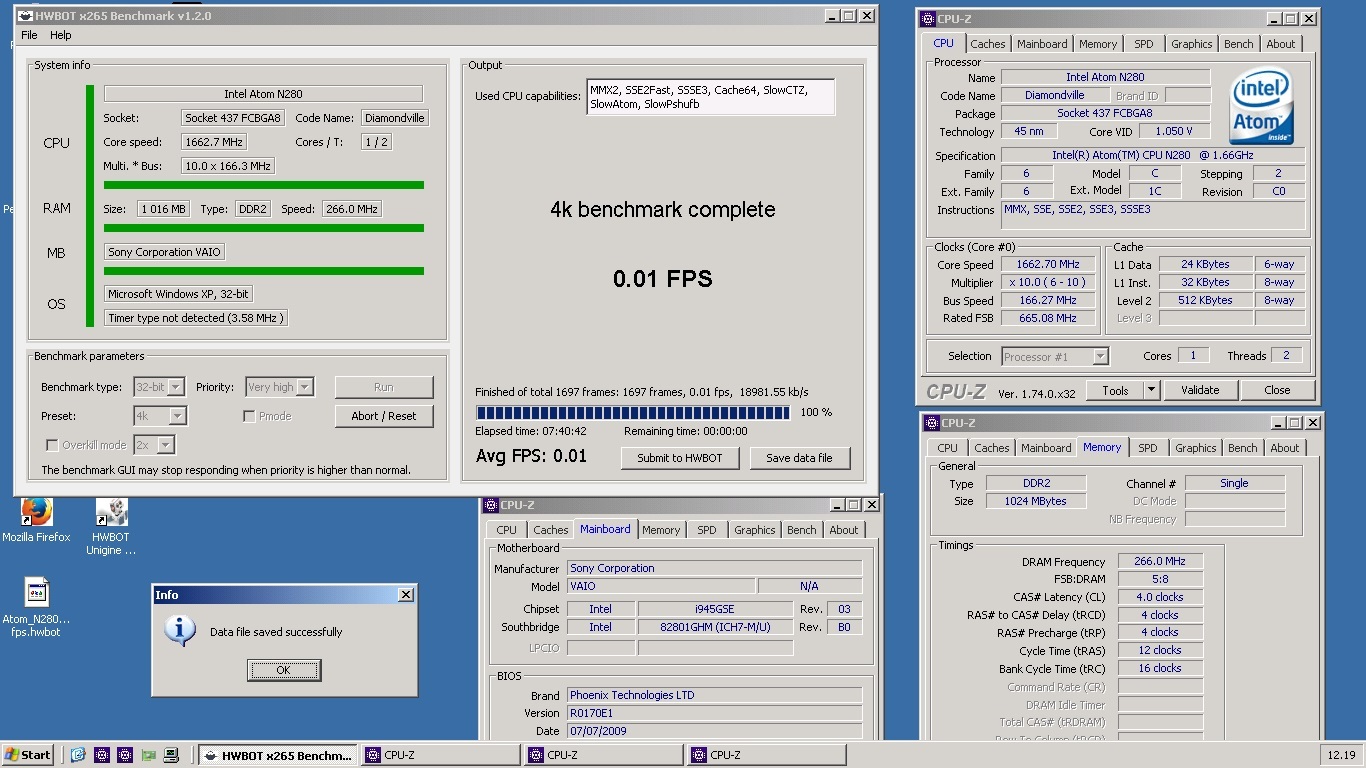
Task: Open the Priority Very high dropdown
Action: pos(279,387)
